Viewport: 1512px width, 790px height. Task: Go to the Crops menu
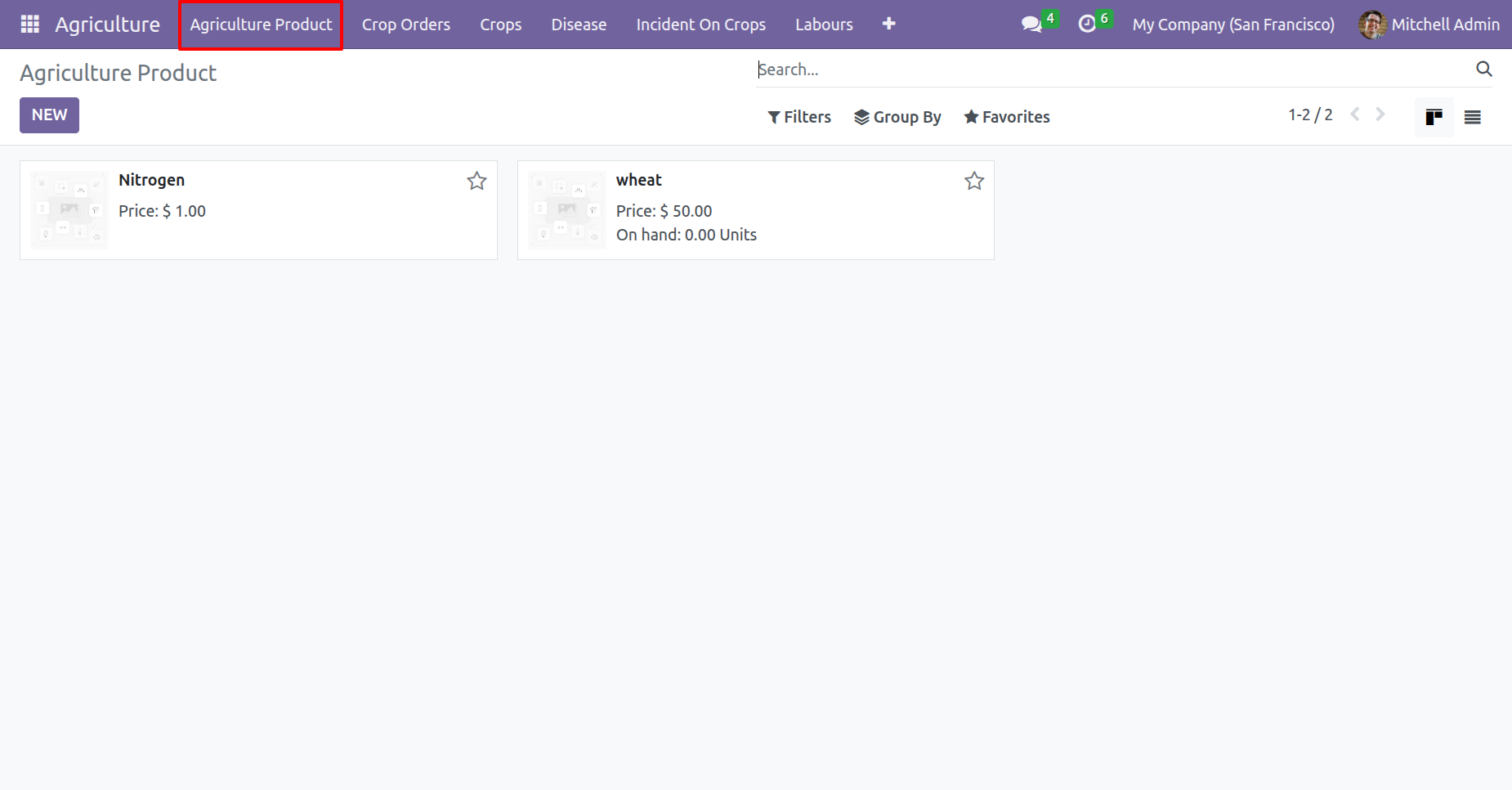point(500,25)
